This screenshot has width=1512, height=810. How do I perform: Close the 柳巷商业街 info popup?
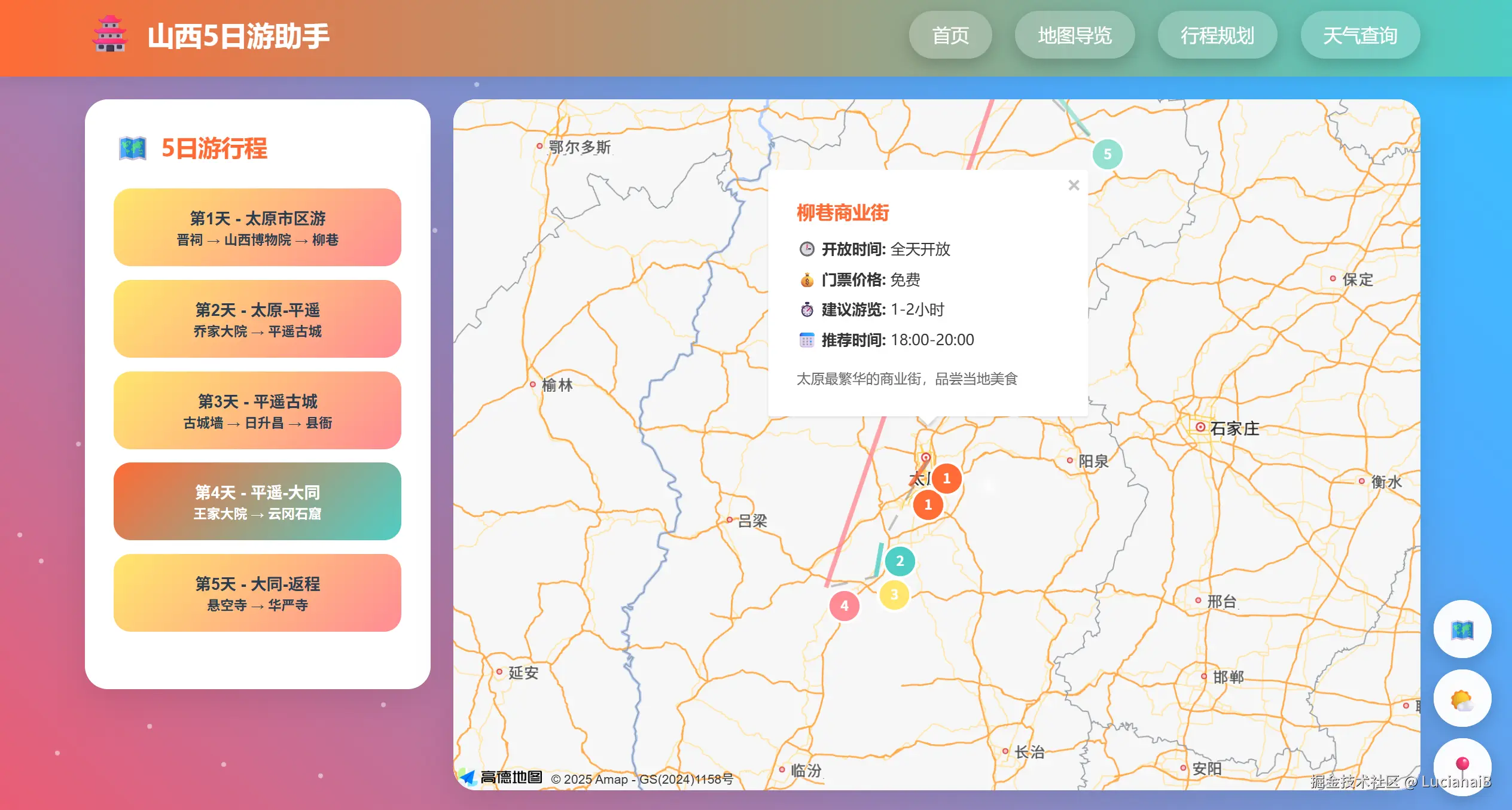point(1074,185)
